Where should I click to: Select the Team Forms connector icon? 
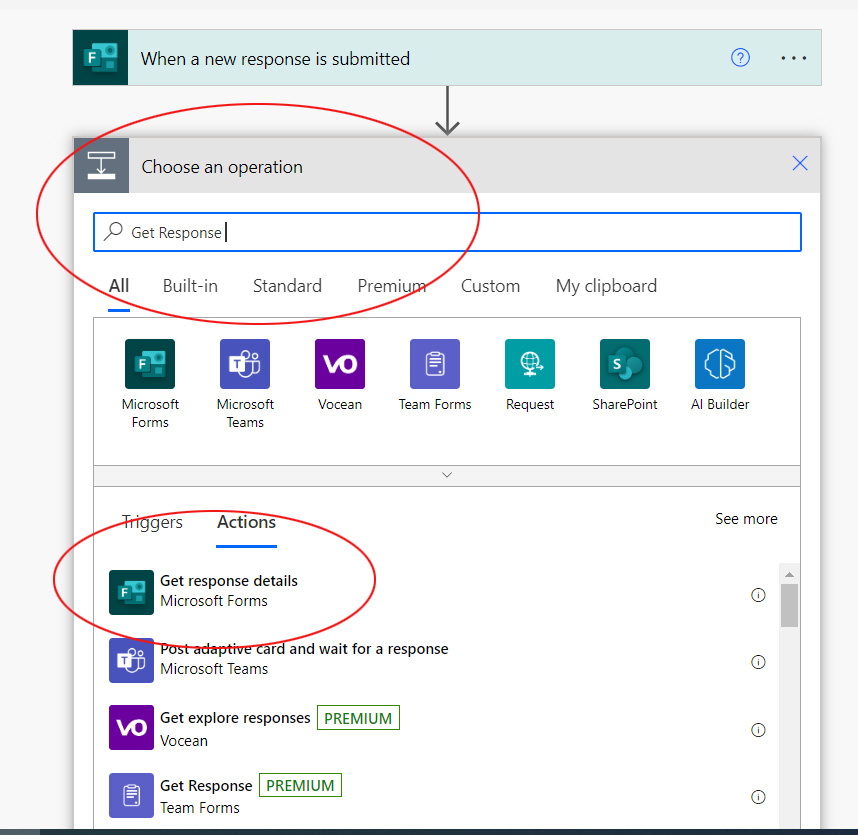434,364
